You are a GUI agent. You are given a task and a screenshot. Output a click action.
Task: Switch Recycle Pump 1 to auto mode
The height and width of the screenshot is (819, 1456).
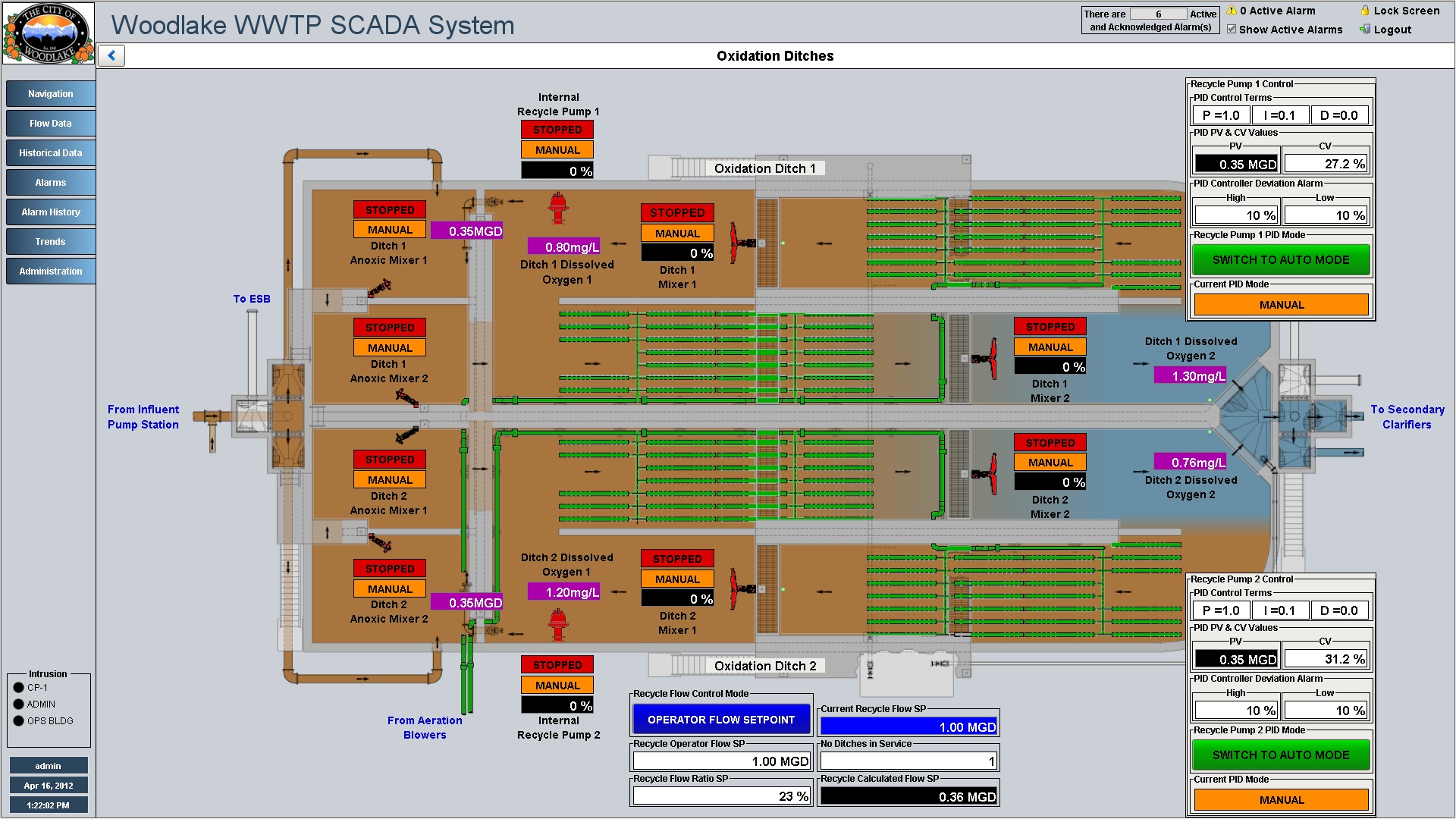pos(1281,260)
